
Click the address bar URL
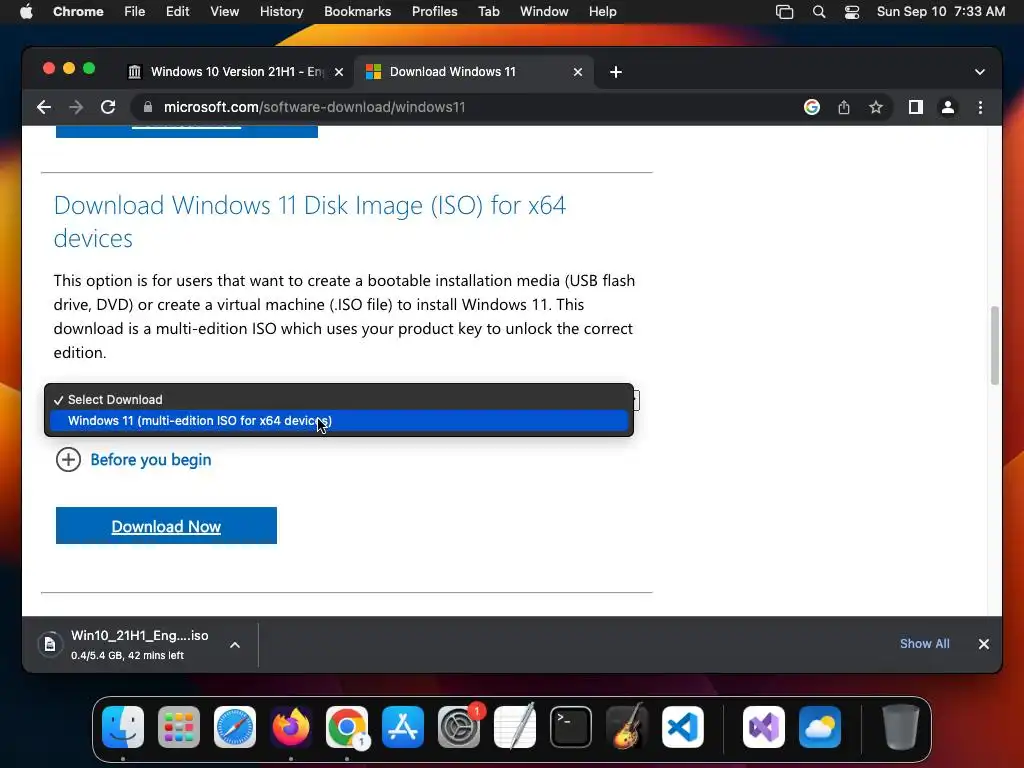(x=315, y=107)
